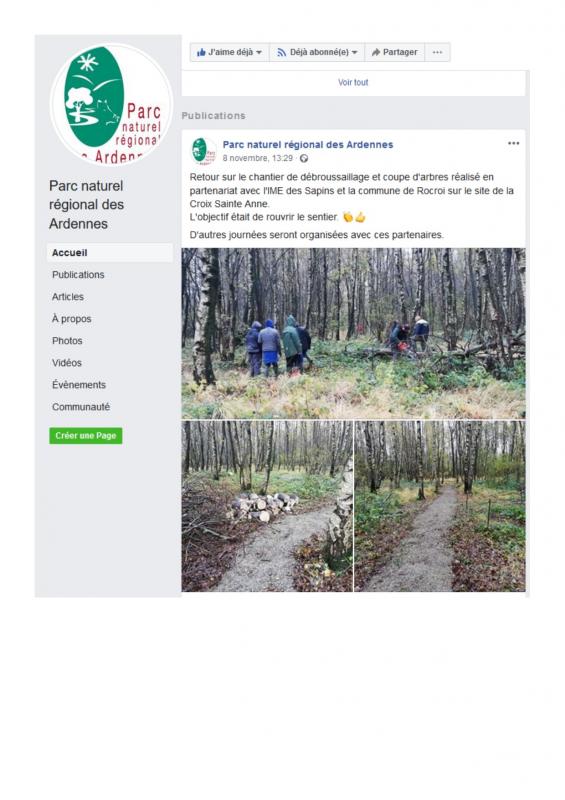Share the page with Partager button
565x800 pixels.
395,52
